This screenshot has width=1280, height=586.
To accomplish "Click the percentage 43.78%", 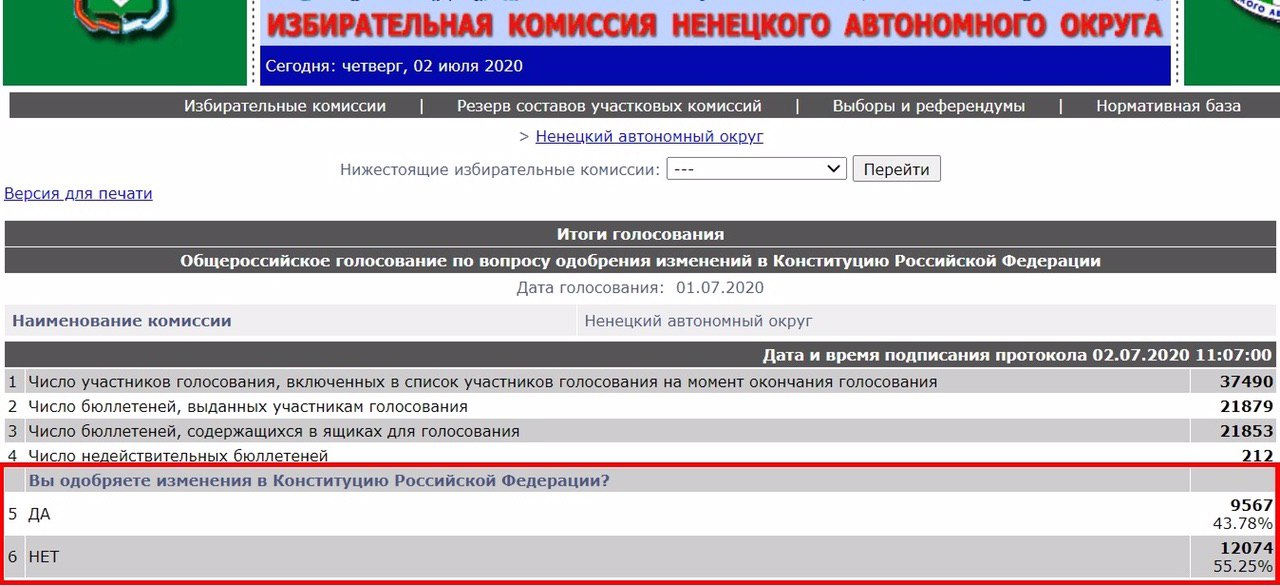I will coord(1243,523).
